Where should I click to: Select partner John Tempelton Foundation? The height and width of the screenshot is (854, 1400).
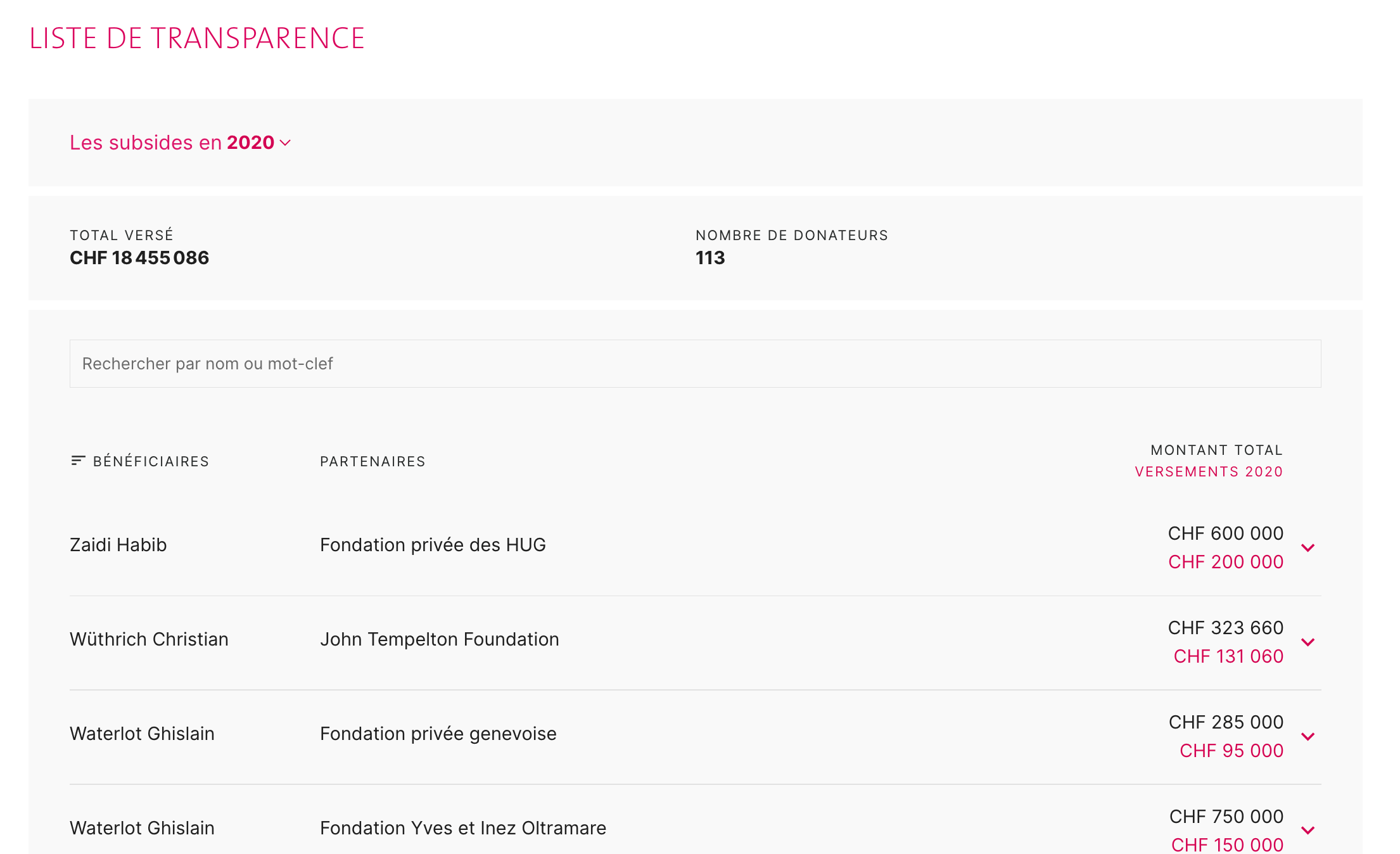click(x=439, y=639)
